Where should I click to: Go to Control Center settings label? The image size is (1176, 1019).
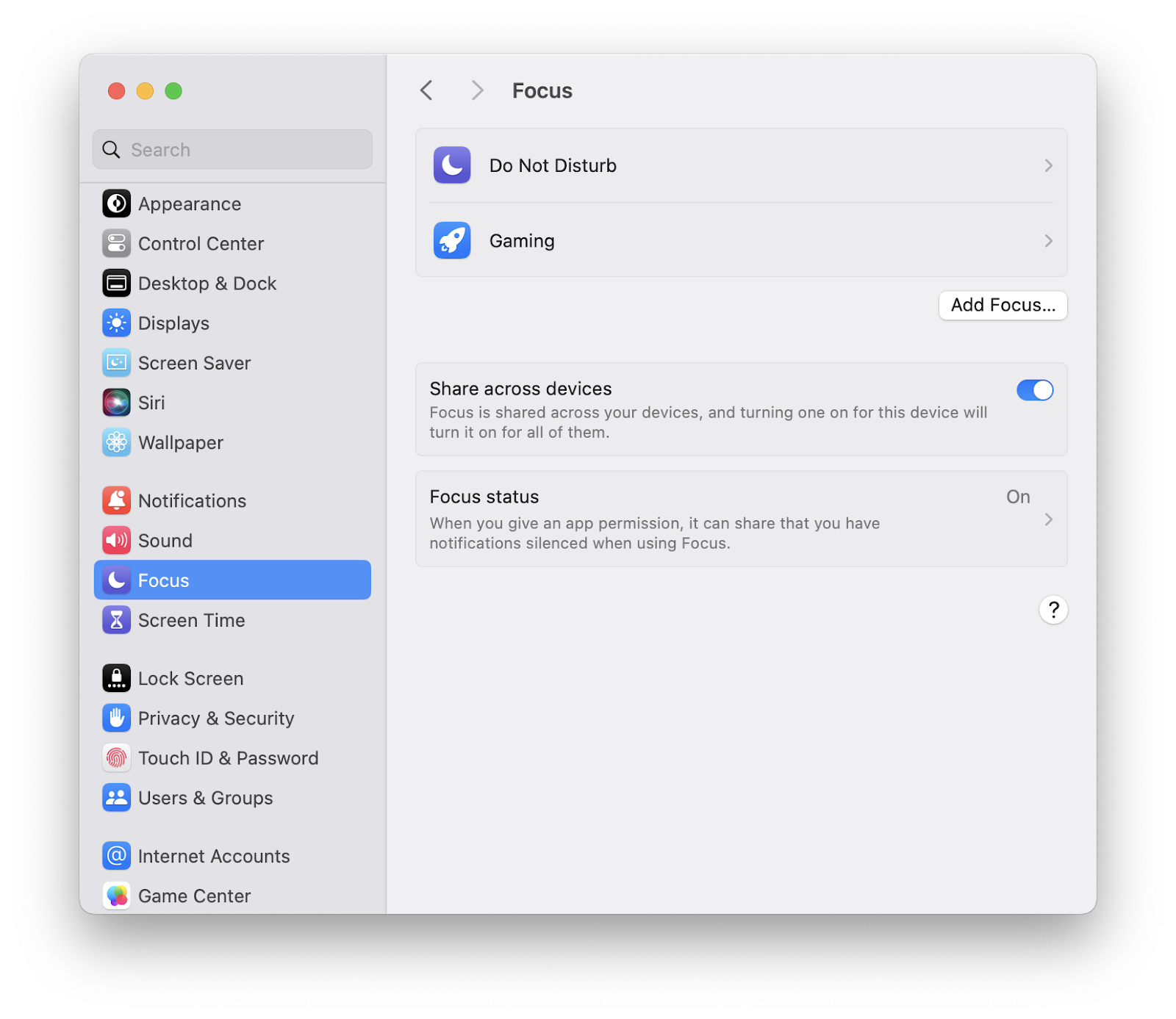[201, 244]
